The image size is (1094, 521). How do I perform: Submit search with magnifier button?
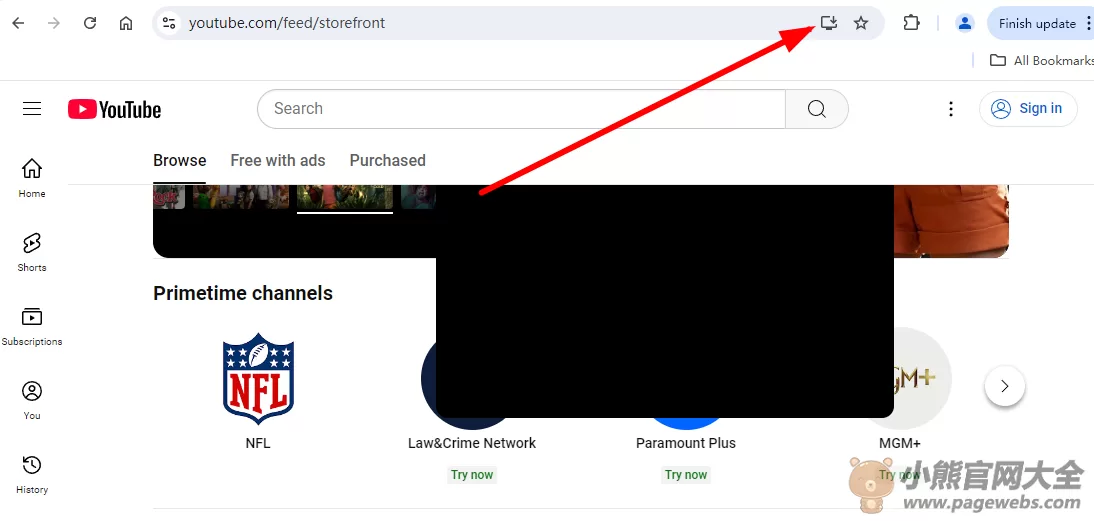817,109
